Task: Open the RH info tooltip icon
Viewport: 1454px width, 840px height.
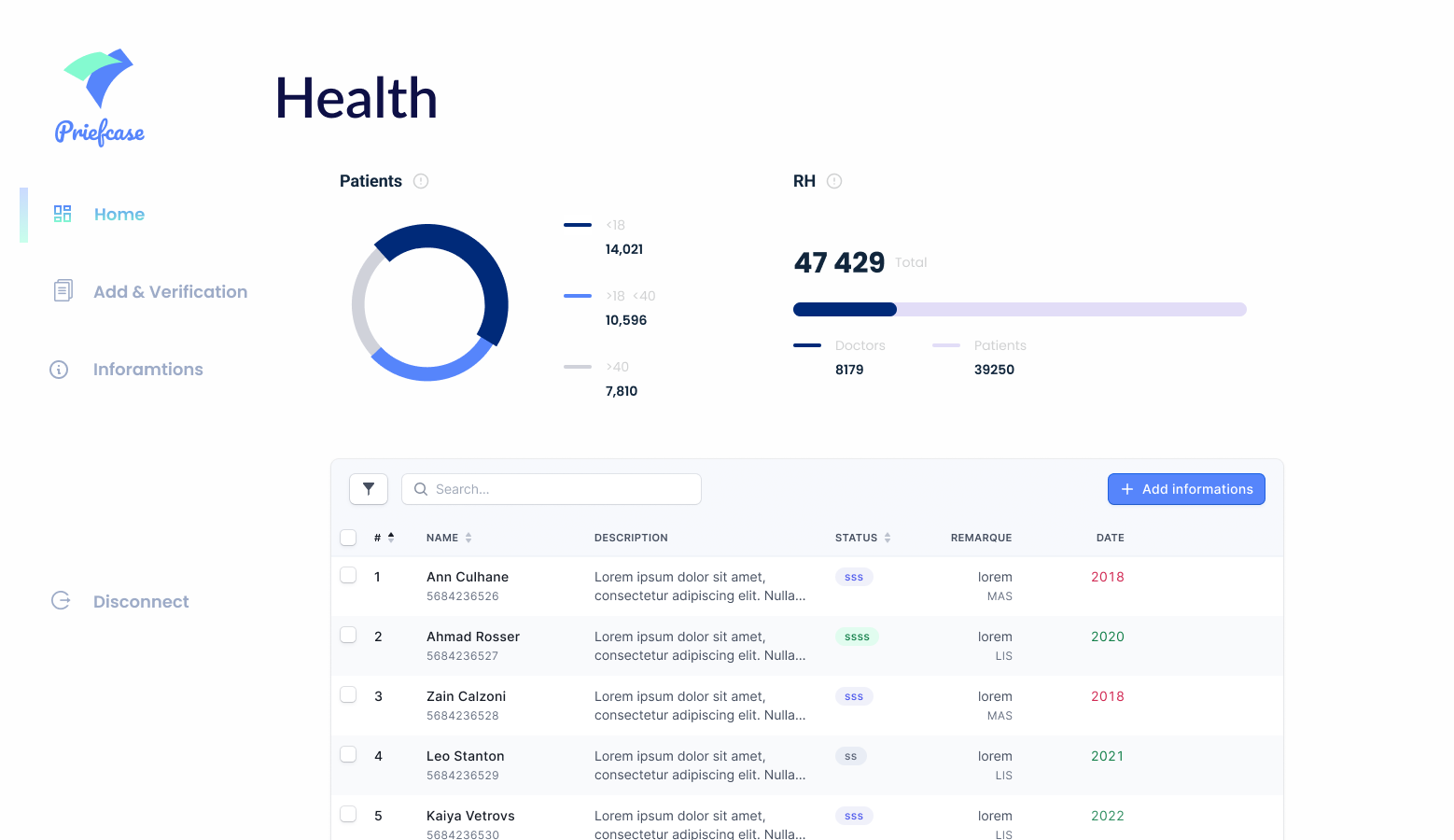Action: (x=834, y=181)
